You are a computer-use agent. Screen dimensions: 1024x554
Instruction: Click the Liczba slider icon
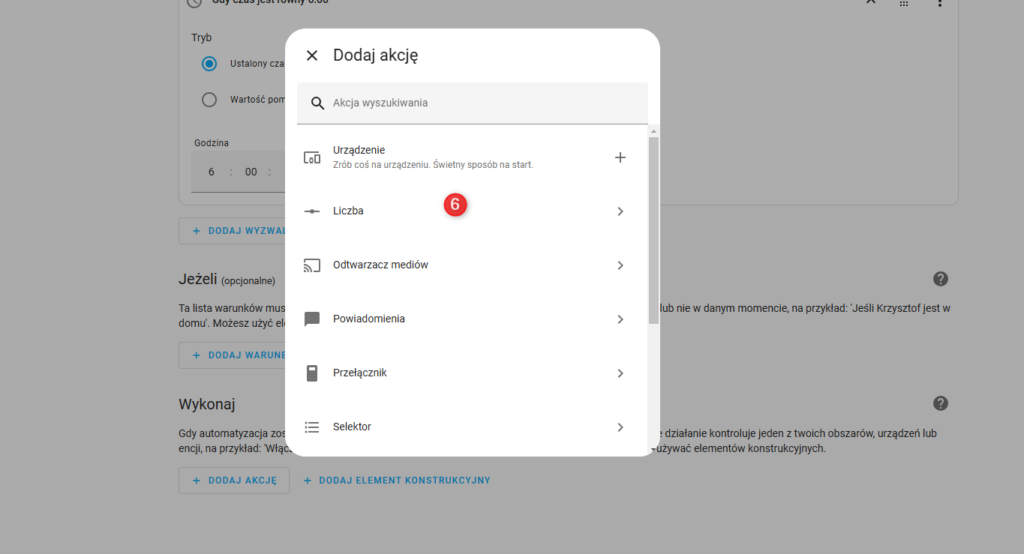(x=312, y=211)
